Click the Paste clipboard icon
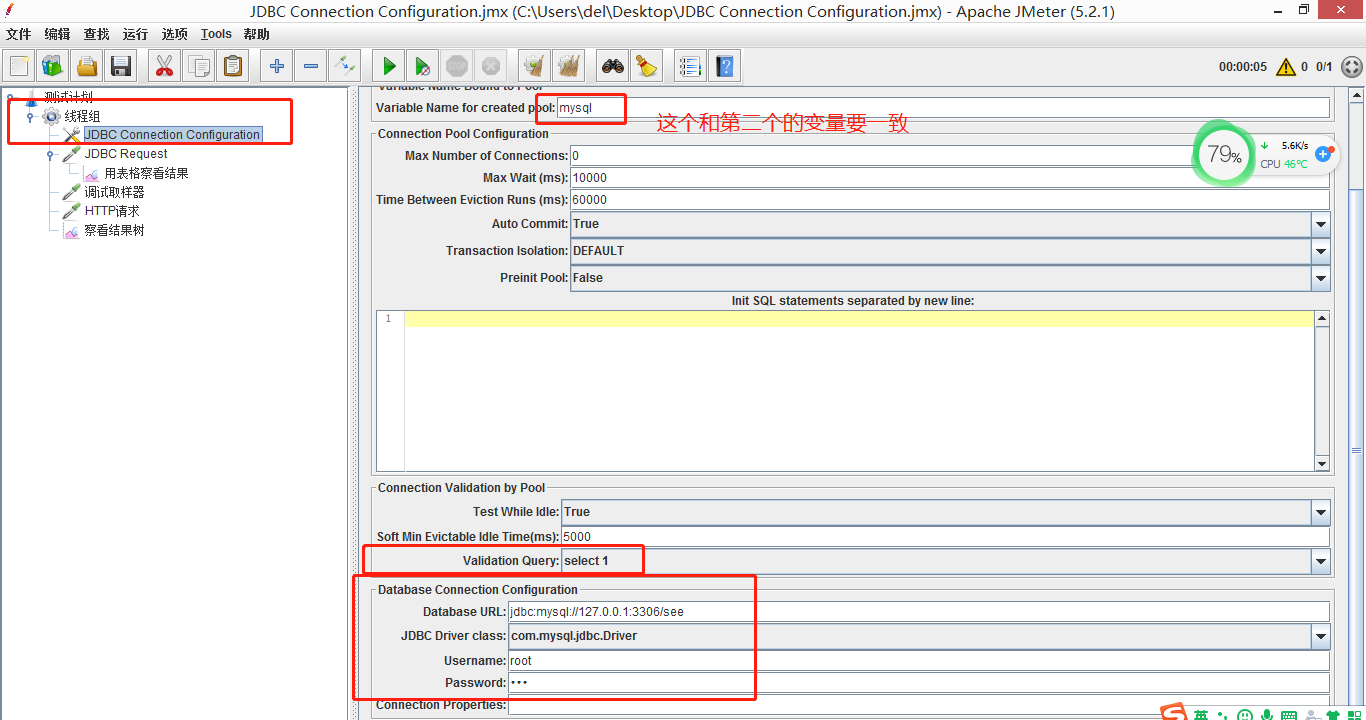The image size is (1366, 720). pyautogui.click(x=233, y=67)
